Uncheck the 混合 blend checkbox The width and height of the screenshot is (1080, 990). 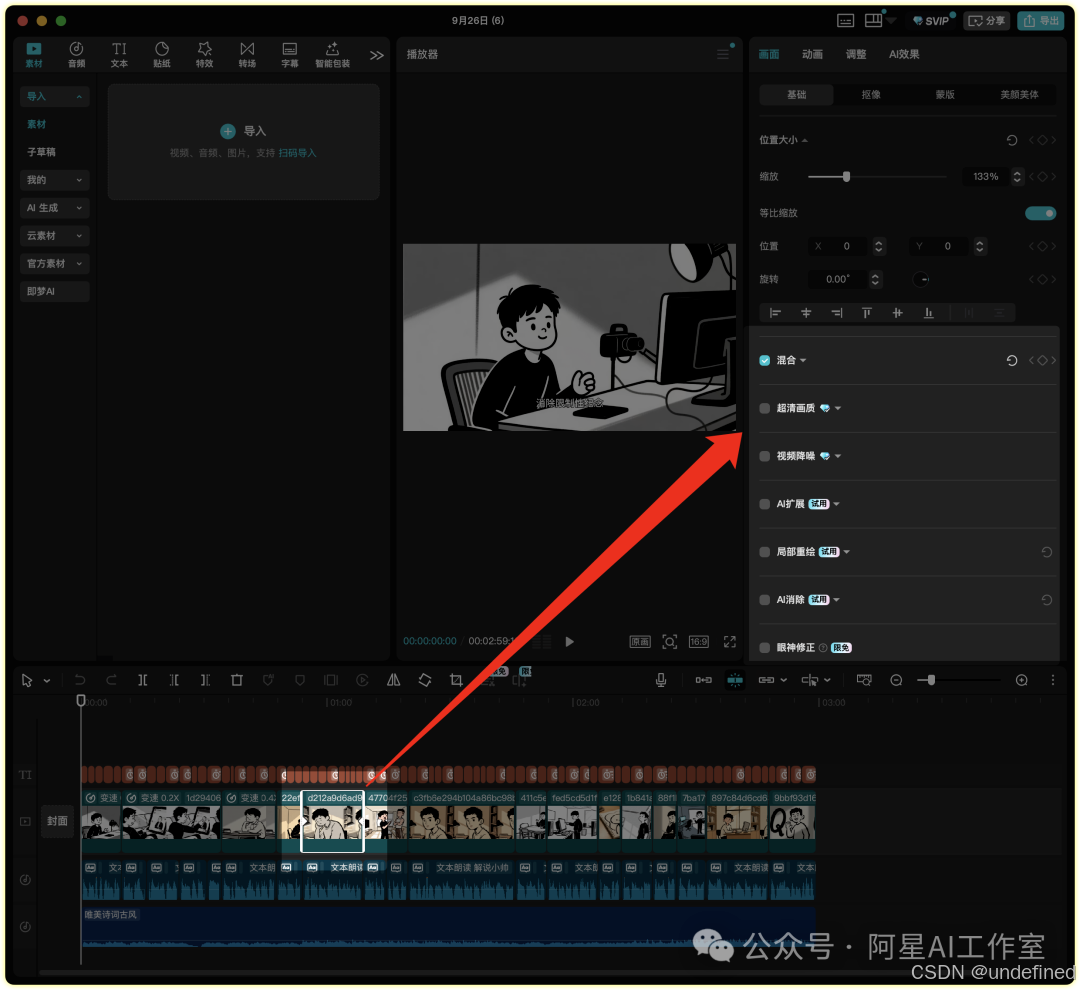pos(765,360)
